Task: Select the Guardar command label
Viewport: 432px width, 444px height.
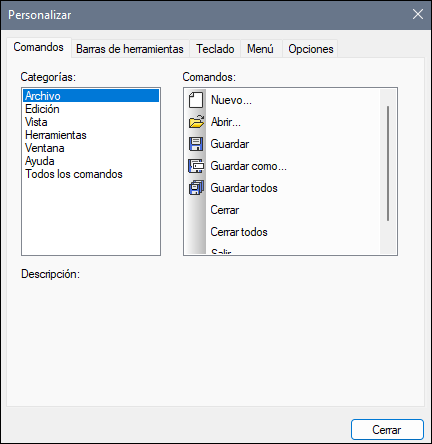Action: pyautogui.click(x=230, y=144)
